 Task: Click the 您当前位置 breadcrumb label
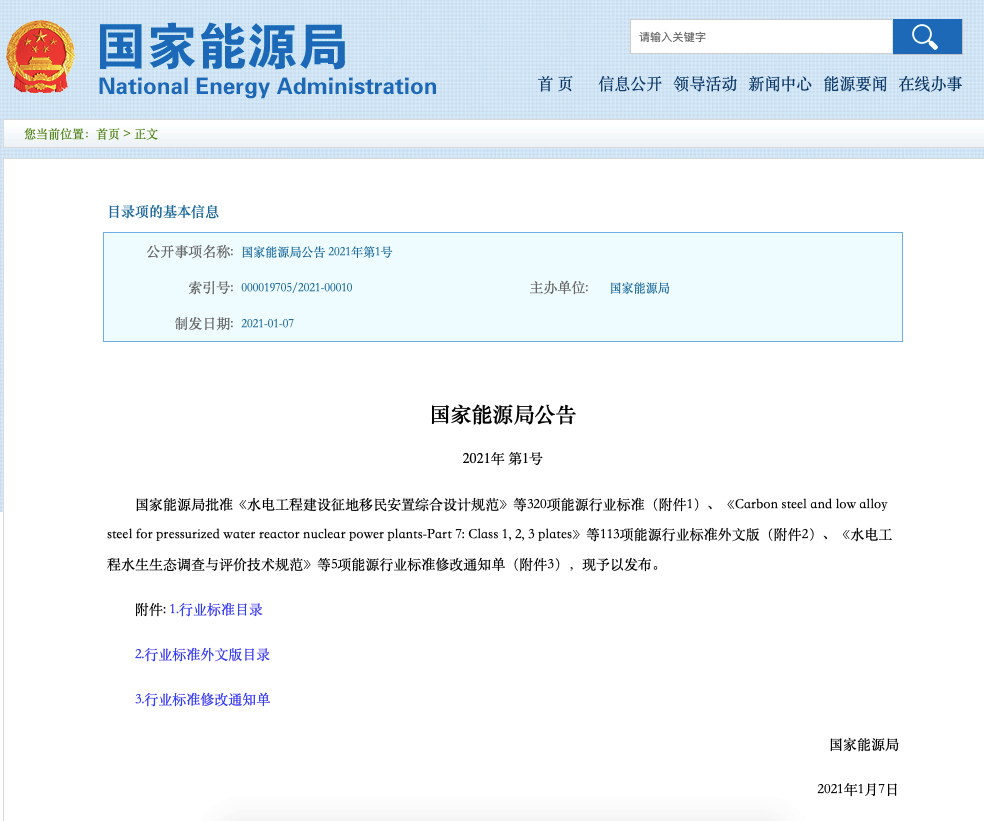pos(56,134)
